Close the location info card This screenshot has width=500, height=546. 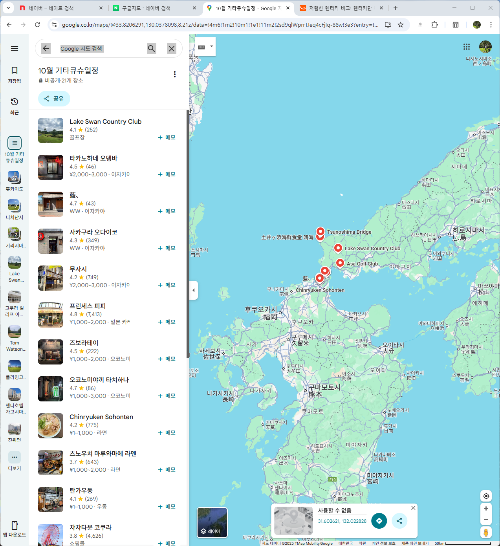pyautogui.click(x=413, y=508)
